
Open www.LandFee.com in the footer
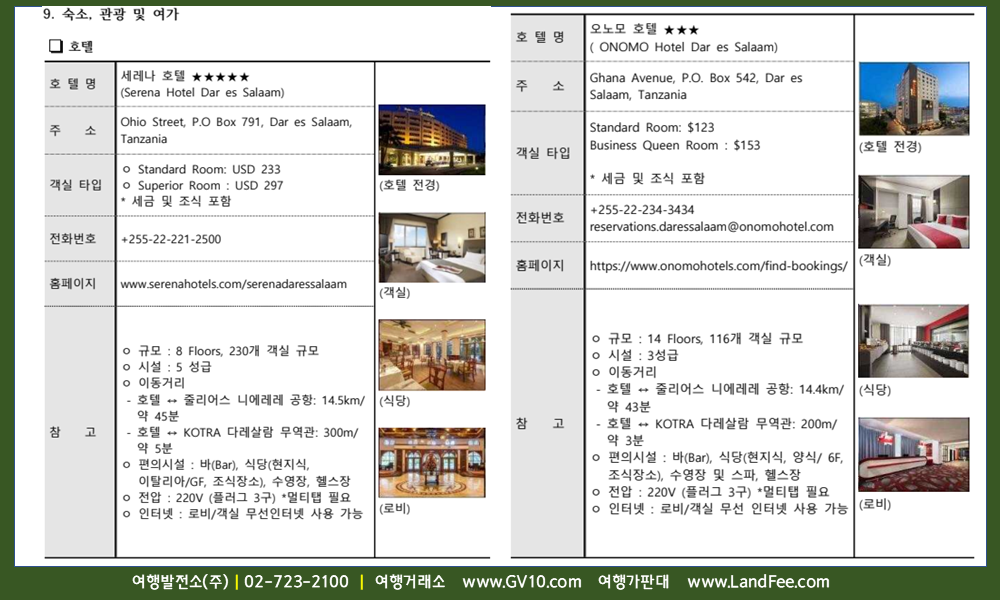[758, 582]
